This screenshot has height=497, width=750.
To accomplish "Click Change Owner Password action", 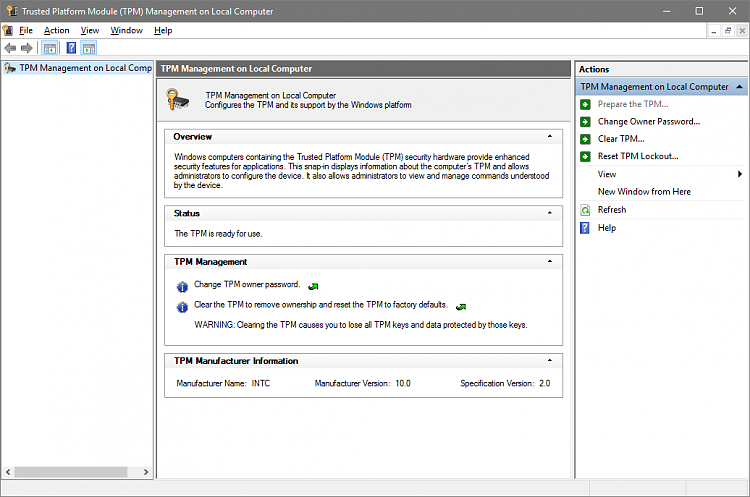I will (648, 122).
